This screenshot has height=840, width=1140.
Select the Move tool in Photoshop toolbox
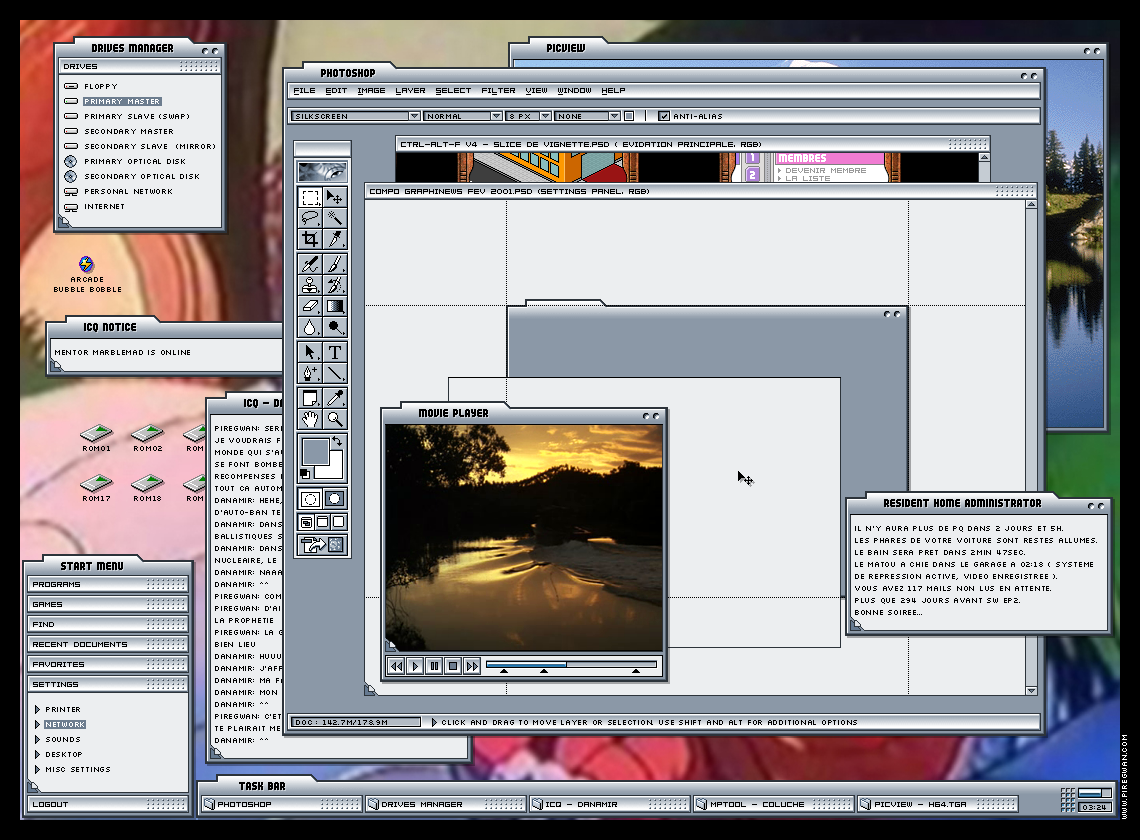(x=334, y=197)
